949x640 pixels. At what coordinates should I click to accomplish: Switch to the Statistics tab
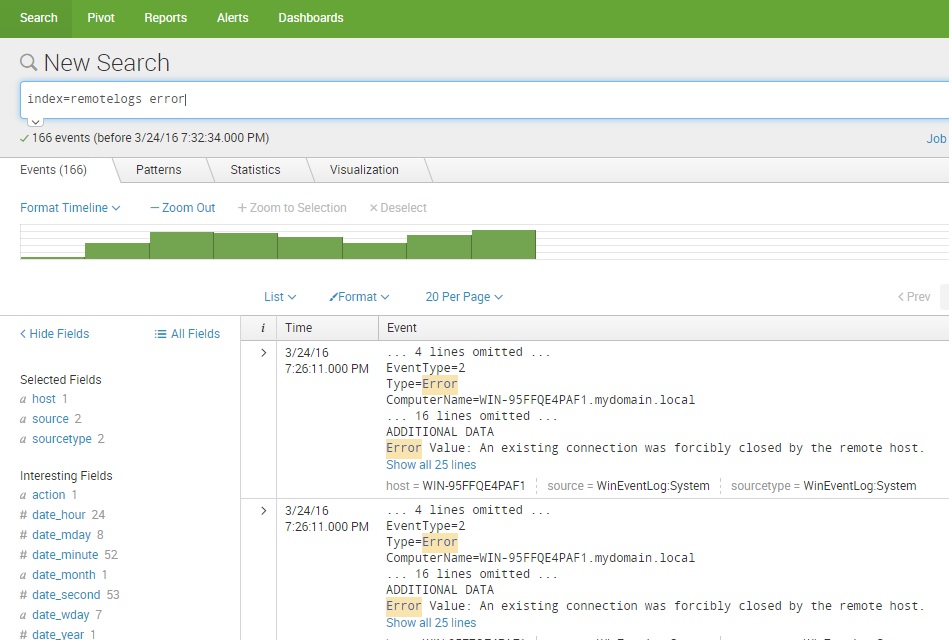click(255, 170)
